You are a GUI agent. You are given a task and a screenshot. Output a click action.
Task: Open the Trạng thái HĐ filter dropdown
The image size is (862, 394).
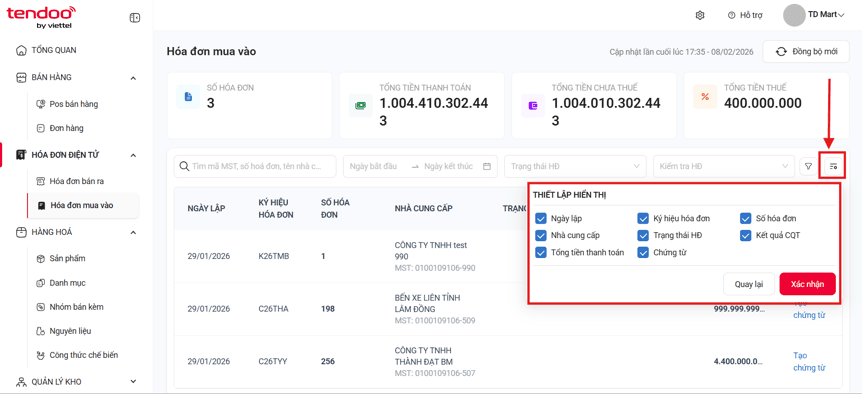[x=575, y=166]
